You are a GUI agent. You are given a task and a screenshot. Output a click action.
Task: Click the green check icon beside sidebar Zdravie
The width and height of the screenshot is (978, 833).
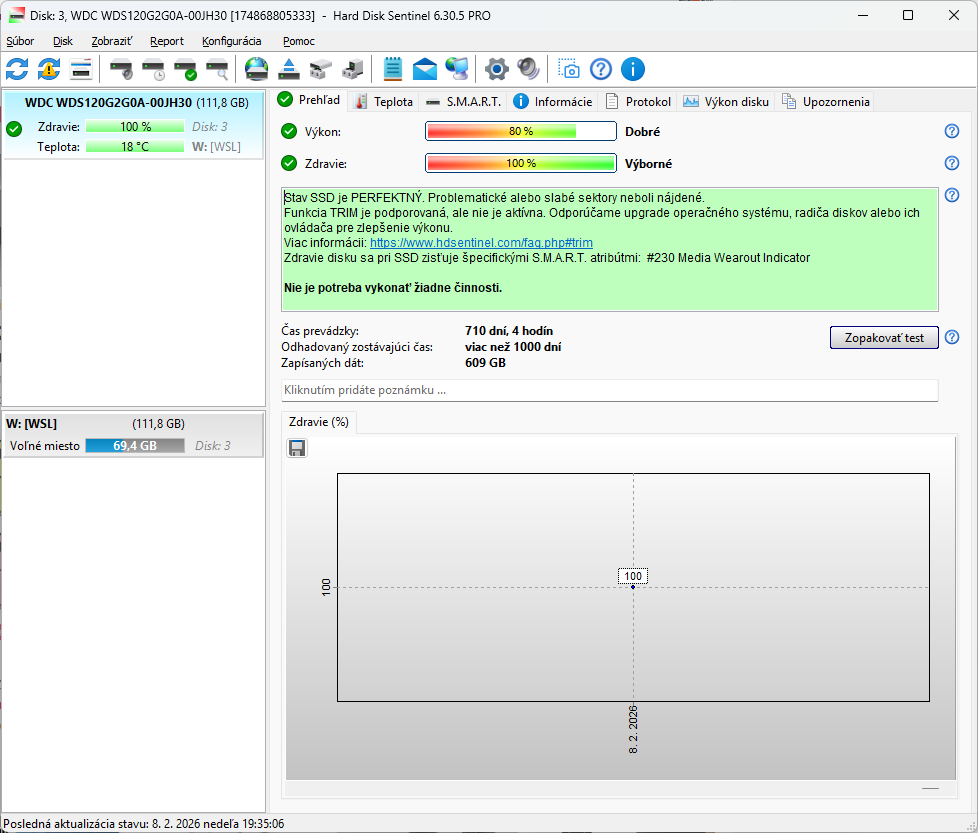[x=14, y=129]
